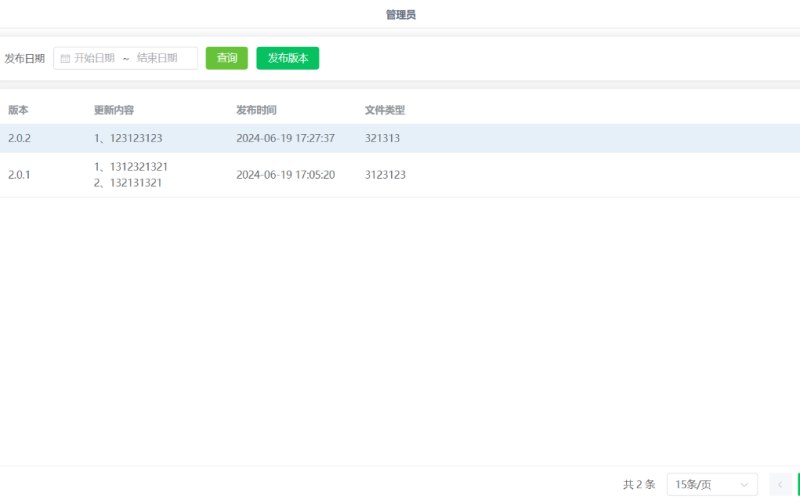Click the 更新内容 column header
The width and height of the screenshot is (800, 500).
(x=114, y=110)
